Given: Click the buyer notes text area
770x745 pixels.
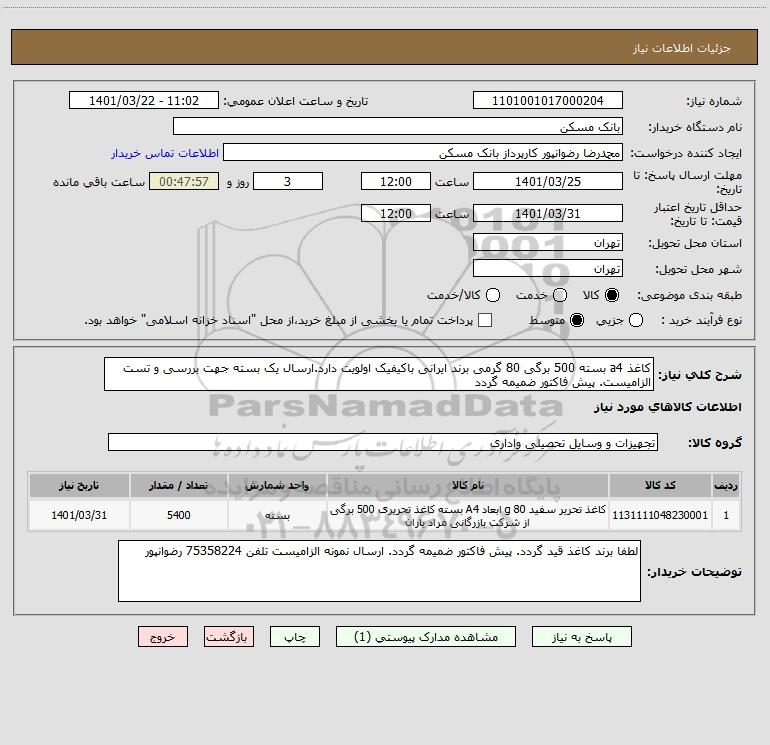Looking at the screenshot, I should [x=380, y=571].
